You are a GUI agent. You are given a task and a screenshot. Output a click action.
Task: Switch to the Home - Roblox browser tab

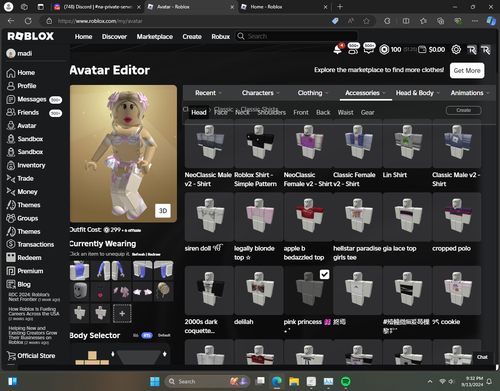point(284,7)
